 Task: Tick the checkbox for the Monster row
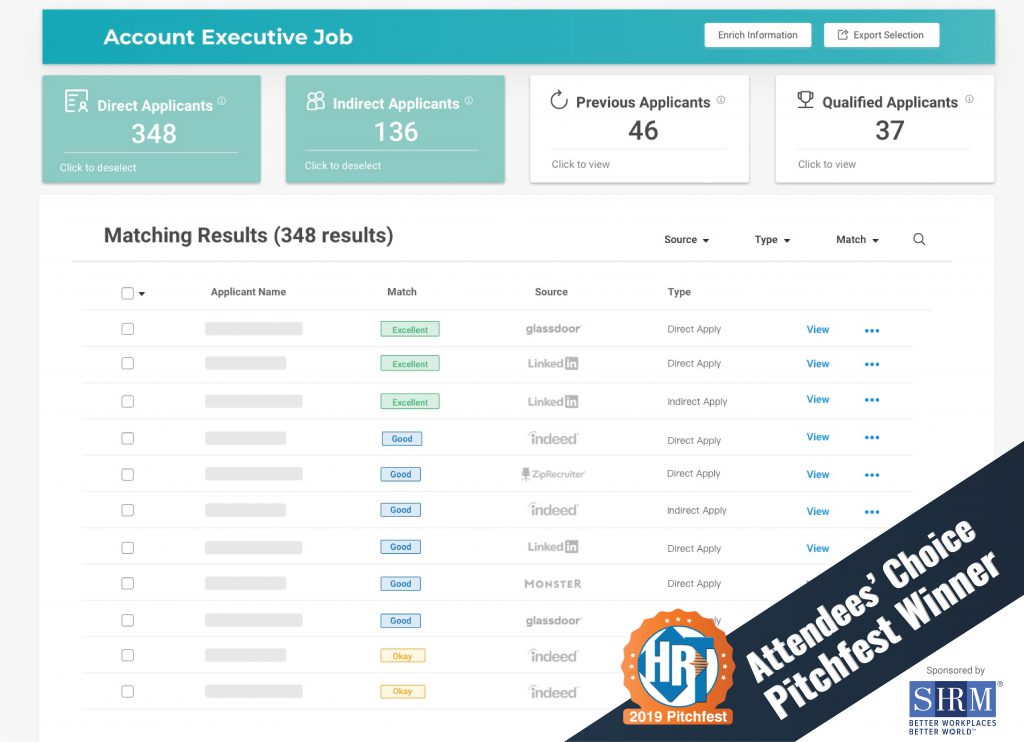point(127,583)
